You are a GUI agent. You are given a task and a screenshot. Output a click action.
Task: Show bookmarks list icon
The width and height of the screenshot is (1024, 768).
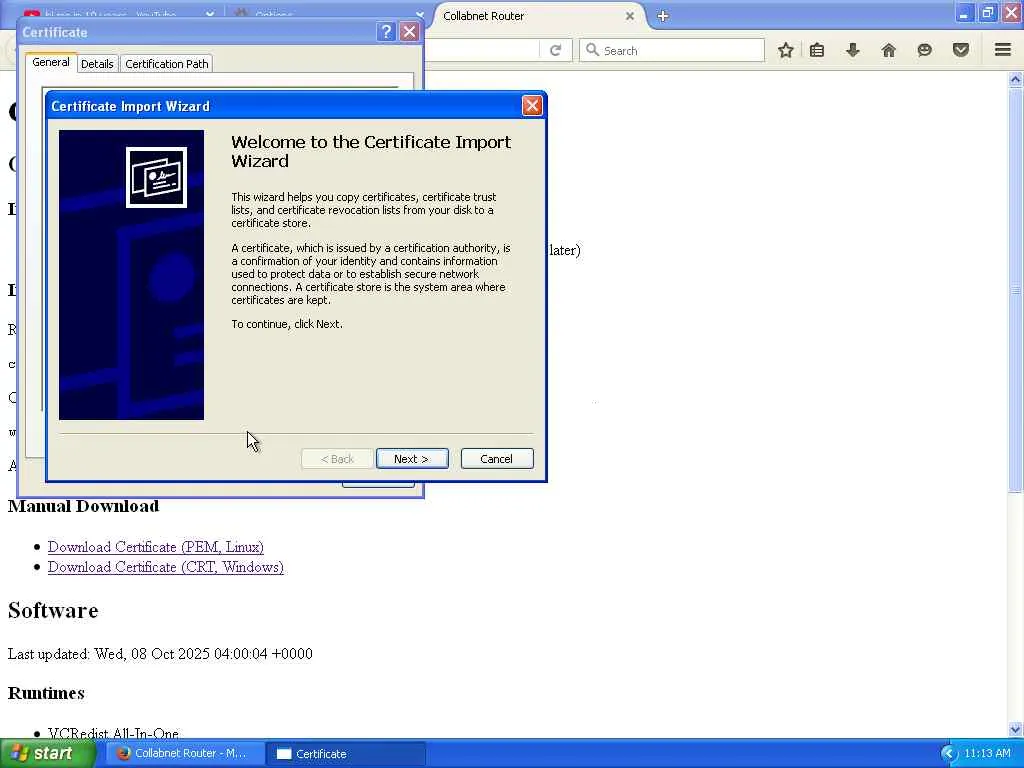(x=816, y=50)
